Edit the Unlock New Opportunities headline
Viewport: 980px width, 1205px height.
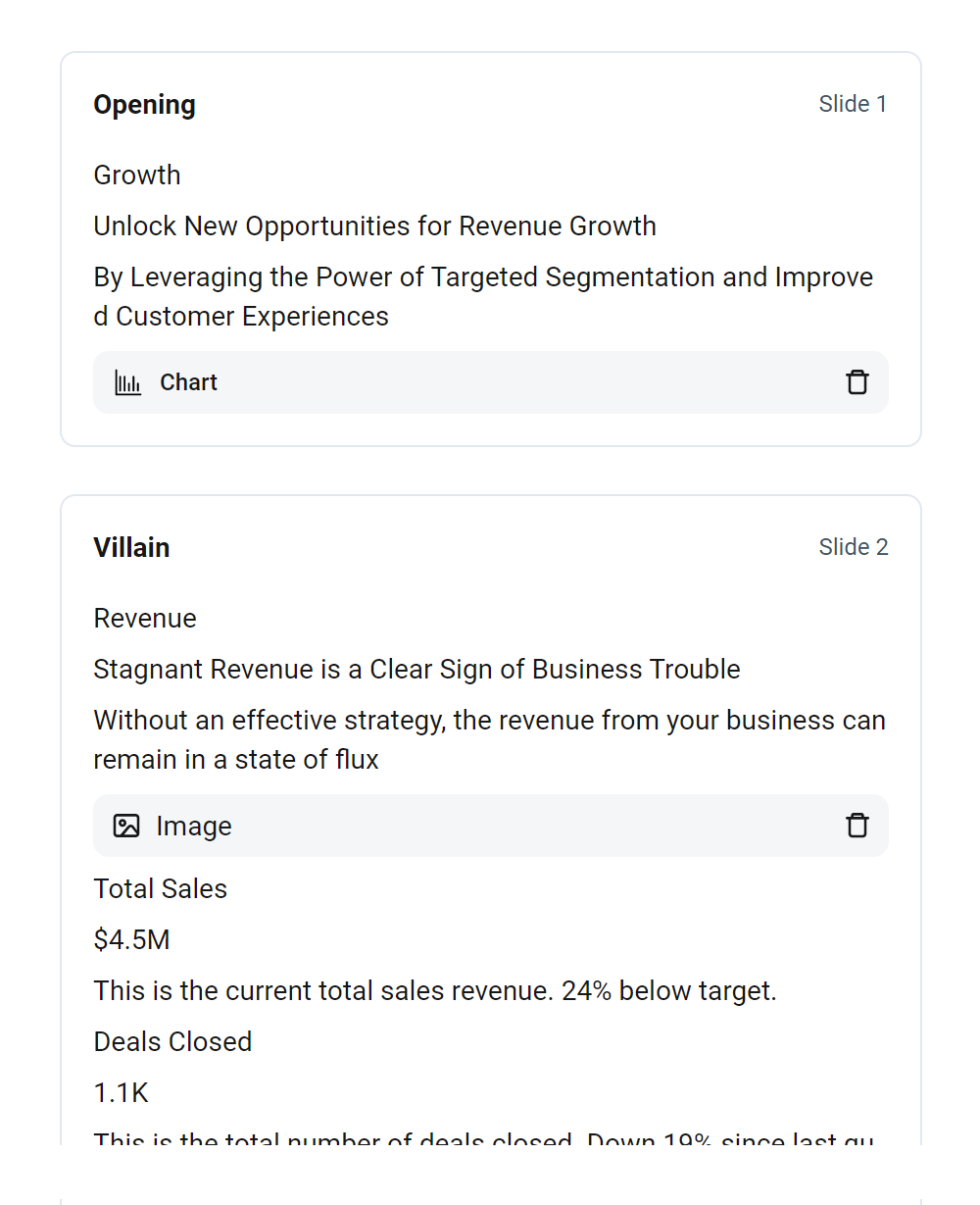pyautogui.click(x=374, y=226)
